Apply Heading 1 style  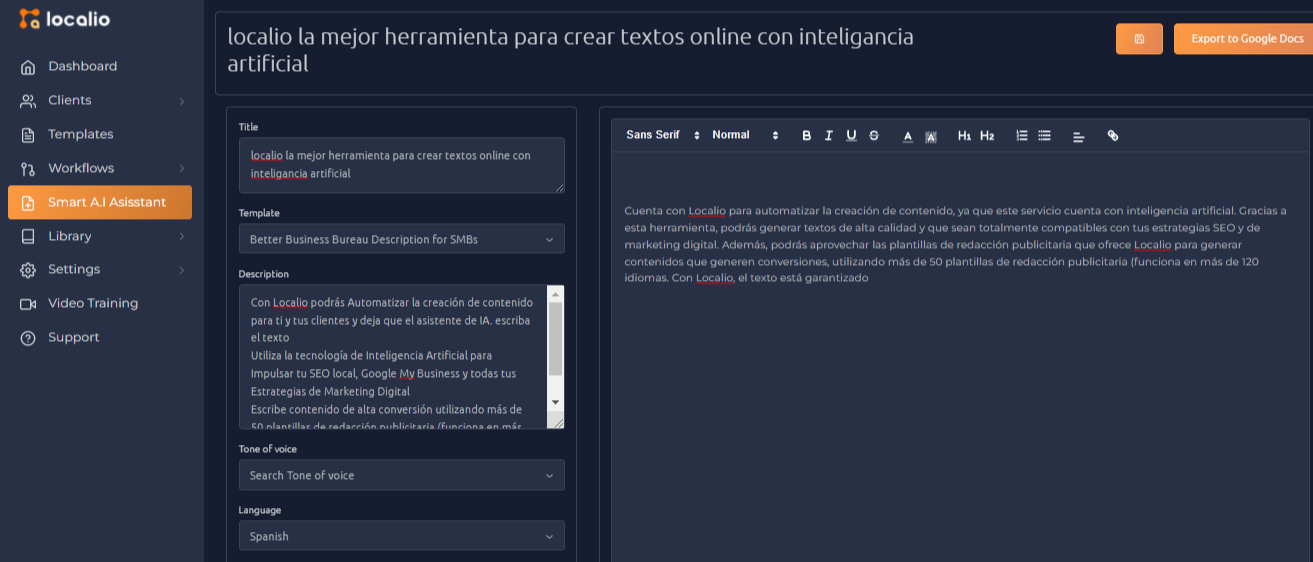[x=964, y=136]
